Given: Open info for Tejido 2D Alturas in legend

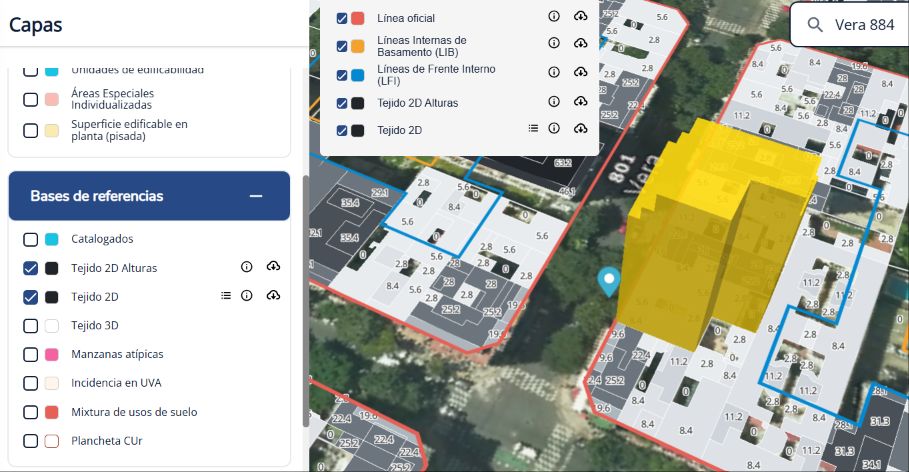Looking at the screenshot, I should tap(554, 101).
